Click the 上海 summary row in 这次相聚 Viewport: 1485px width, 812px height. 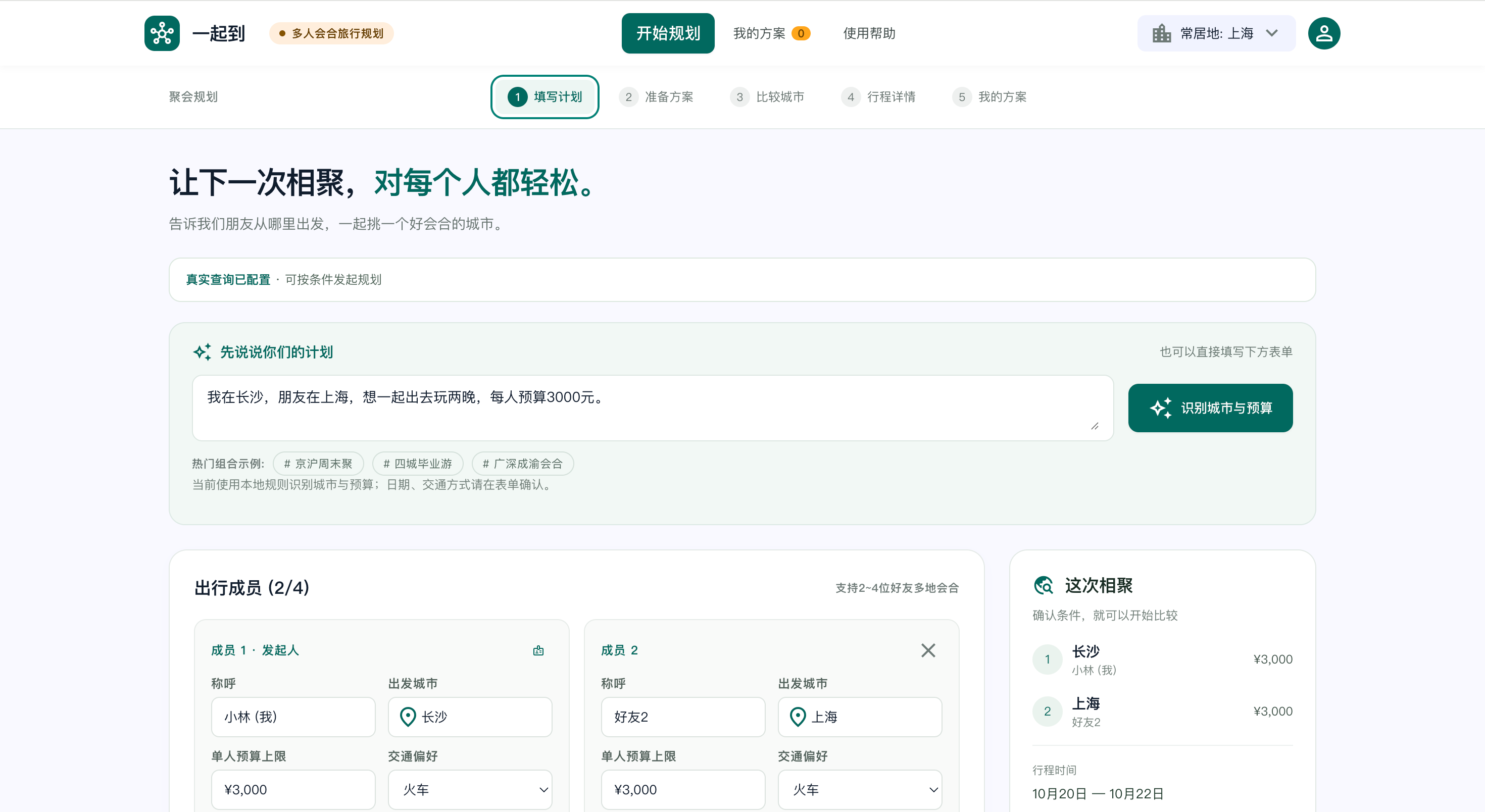pos(1162,711)
